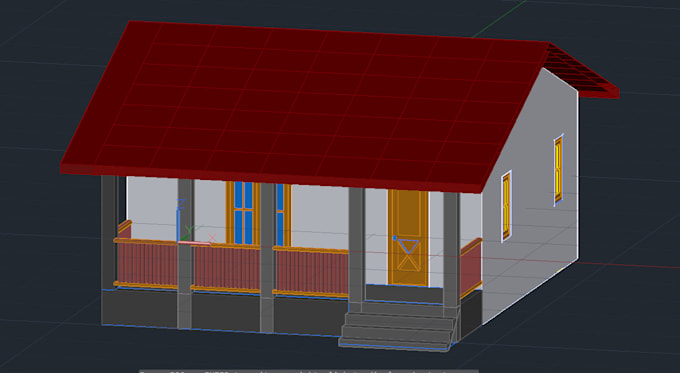Select the right corner porch column beside door
The height and width of the screenshot is (373, 680).
point(451,254)
